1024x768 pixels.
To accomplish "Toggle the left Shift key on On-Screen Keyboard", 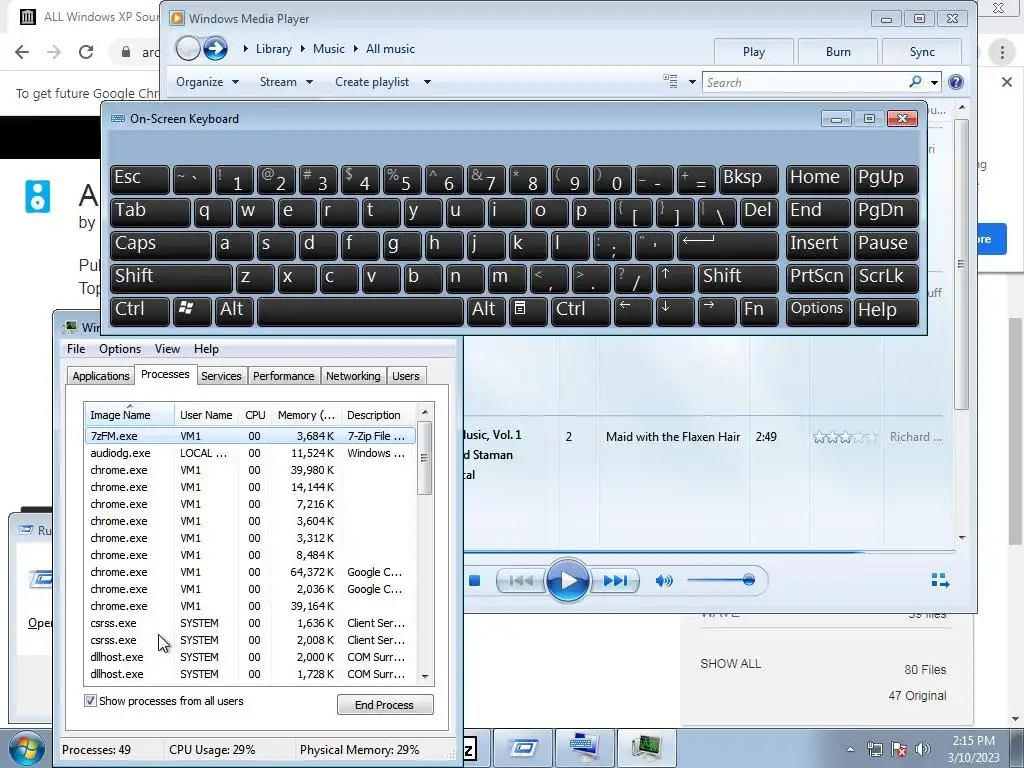I will pos(170,278).
